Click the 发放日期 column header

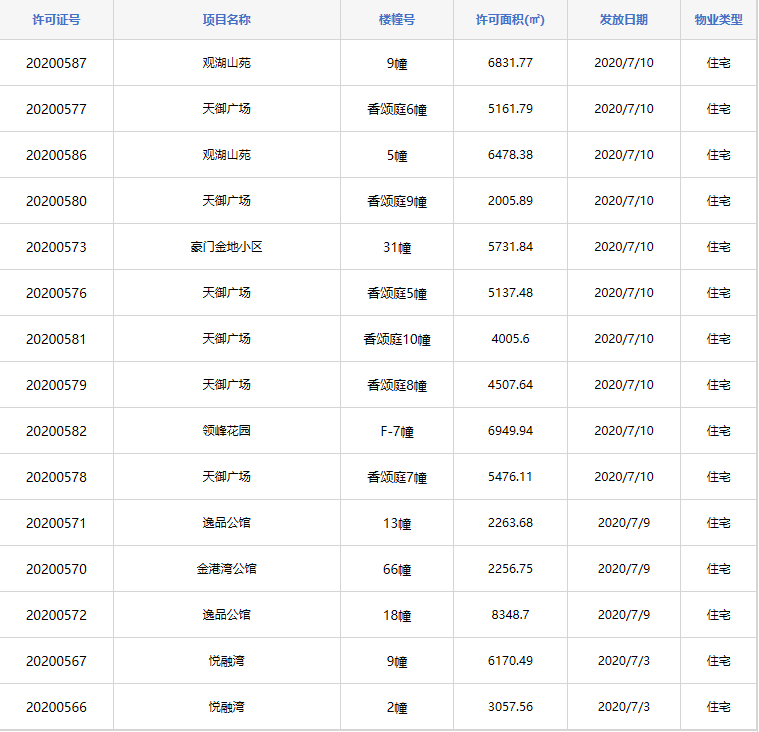[624, 20]
